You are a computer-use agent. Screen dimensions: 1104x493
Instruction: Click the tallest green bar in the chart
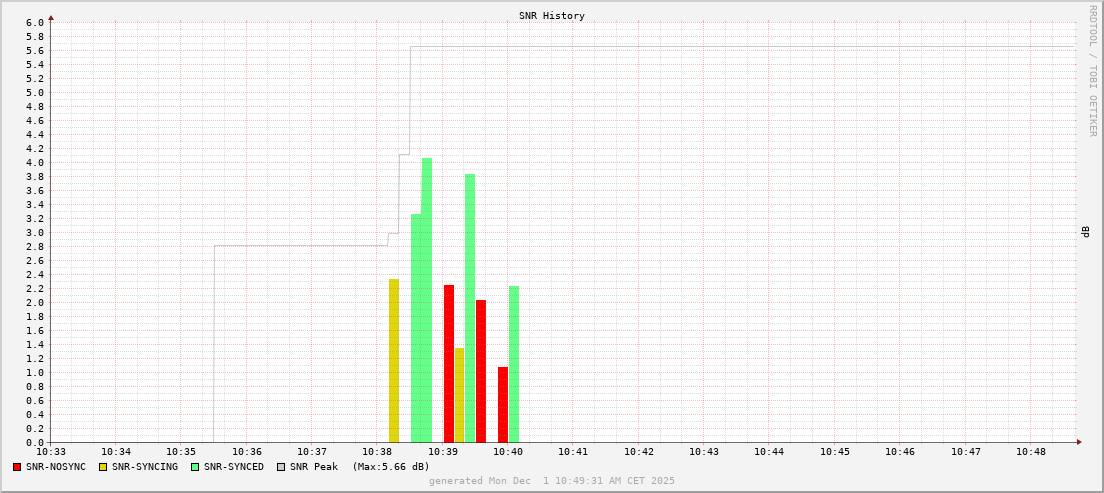click(427, 300)
